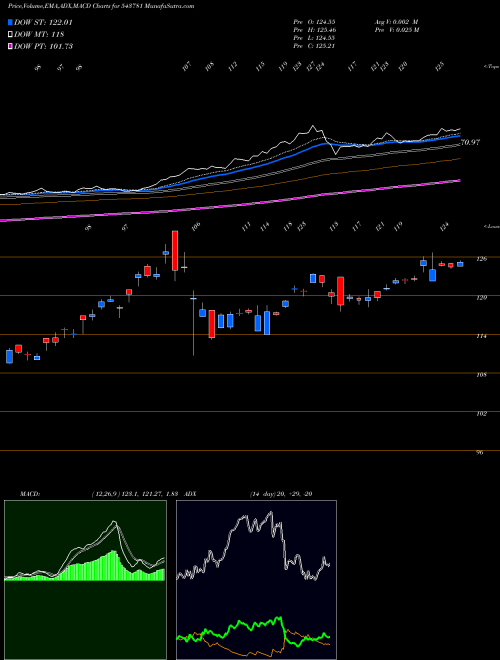Click the 'Pre H: 125.46' value
This screenshot has height=660, width=500.
coord(314,30)
